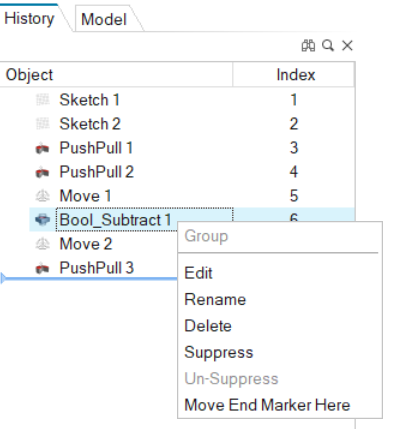
Task: Click the Move 1 feature icon
Action: click(x=42, y=196)
